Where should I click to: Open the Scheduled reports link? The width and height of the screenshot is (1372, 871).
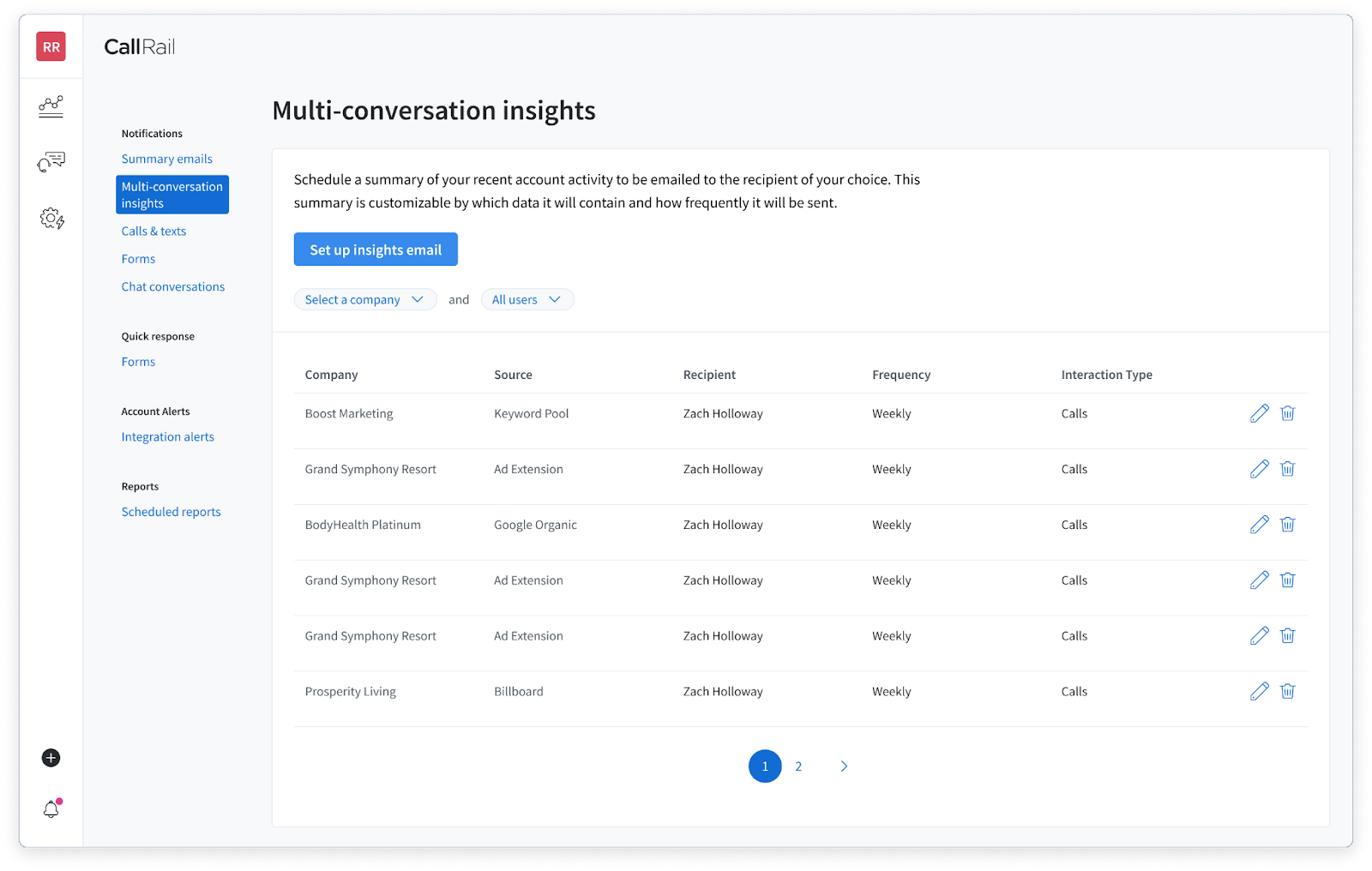171,511
